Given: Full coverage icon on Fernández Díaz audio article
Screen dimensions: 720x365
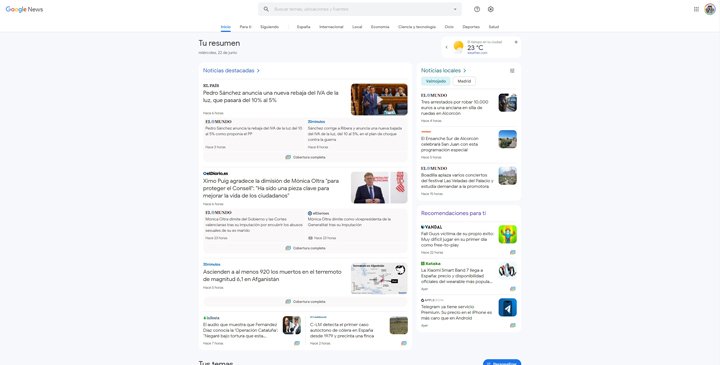Looking at the screenshot, I should coord(297,343).
